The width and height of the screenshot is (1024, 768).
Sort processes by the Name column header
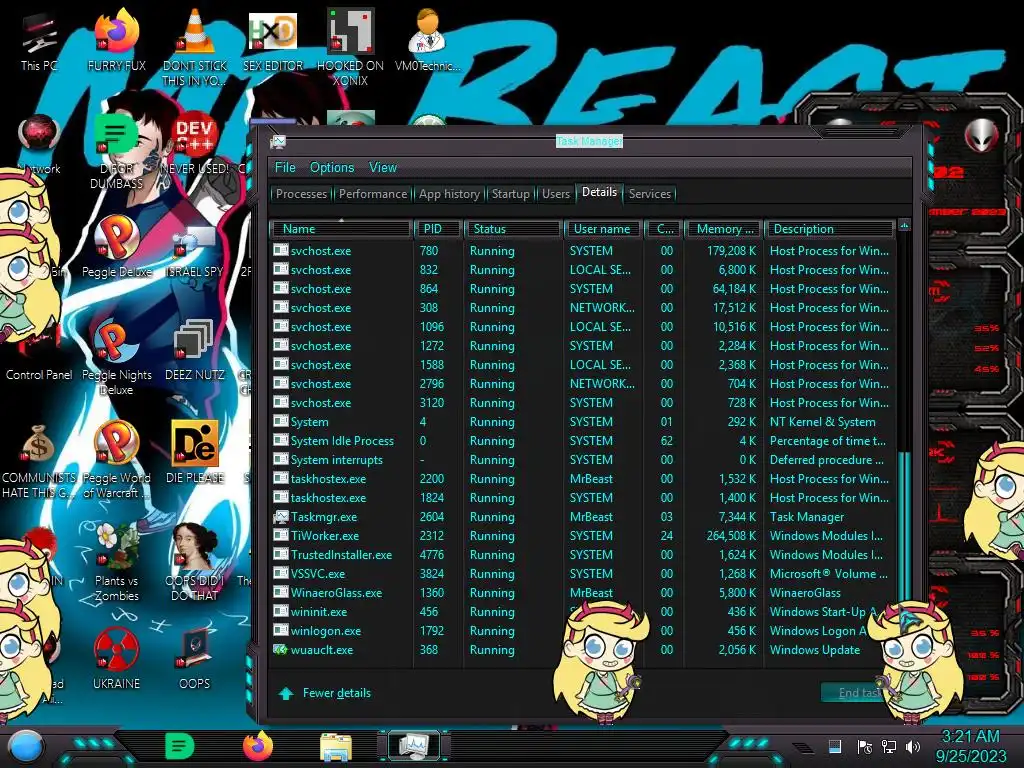coord(340,229)
